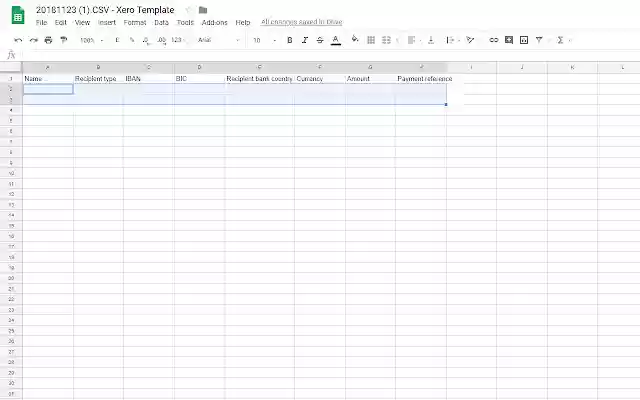Select column K header

coord(572,67)
